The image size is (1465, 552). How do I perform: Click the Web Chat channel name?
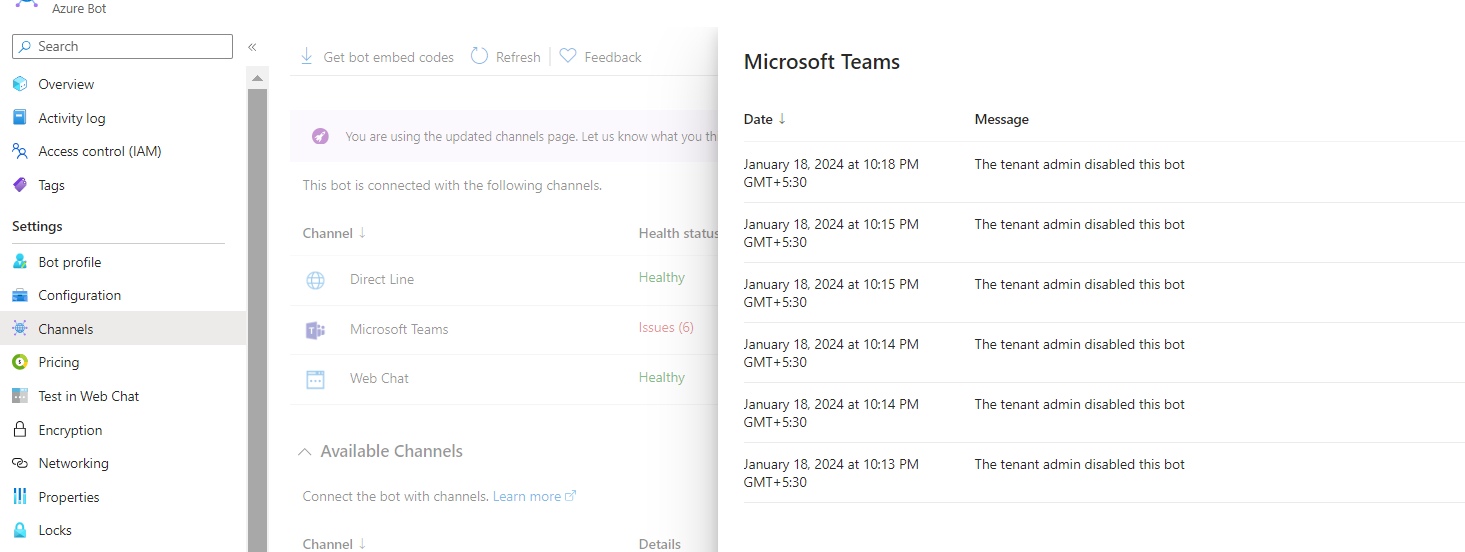click(x=379, y=378)
